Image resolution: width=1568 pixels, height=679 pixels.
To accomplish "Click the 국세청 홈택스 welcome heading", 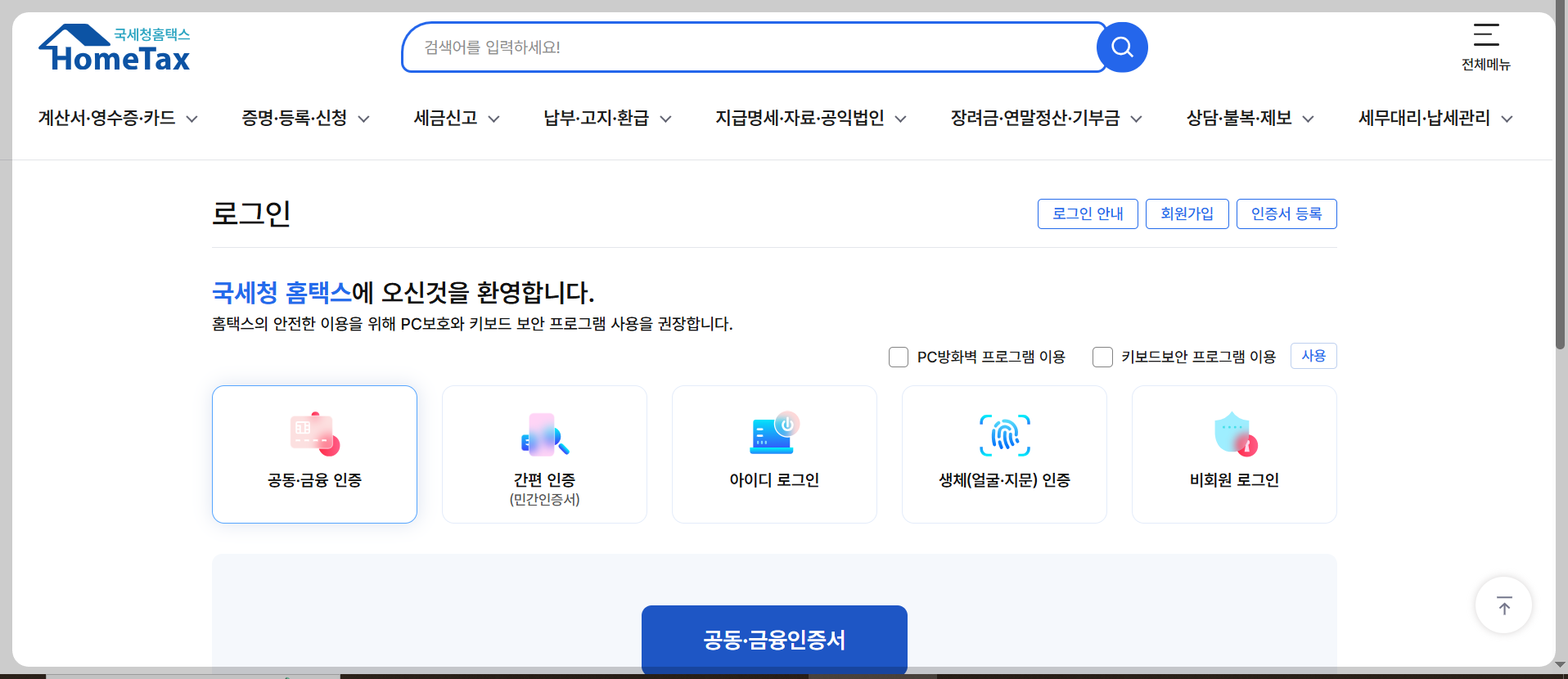I will coord(403,292).
